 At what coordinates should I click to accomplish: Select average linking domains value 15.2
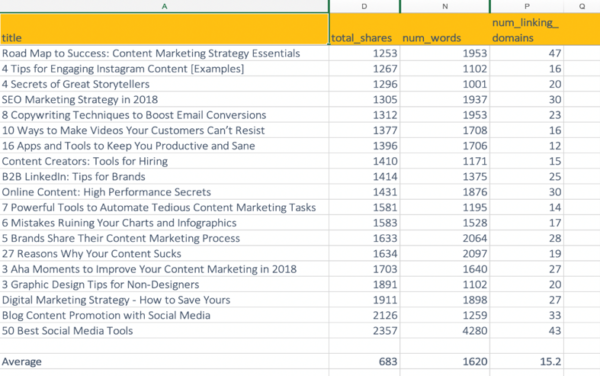coord(527,361)
